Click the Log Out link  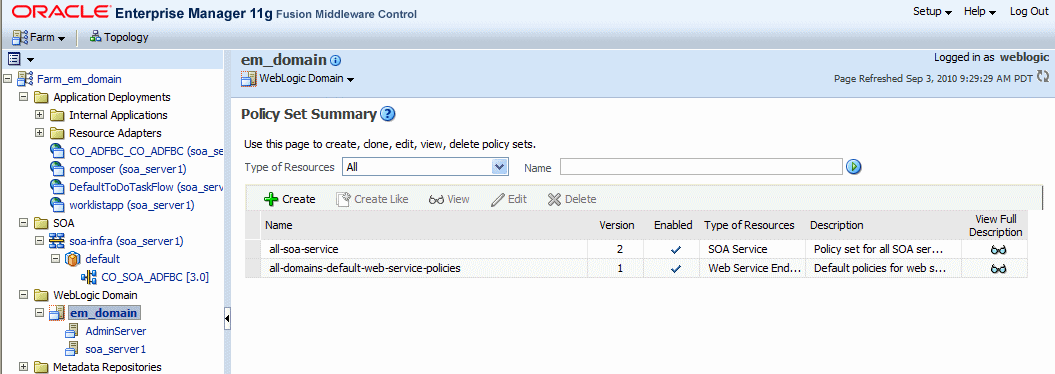pyautogui.click(x=1029, y=11)
